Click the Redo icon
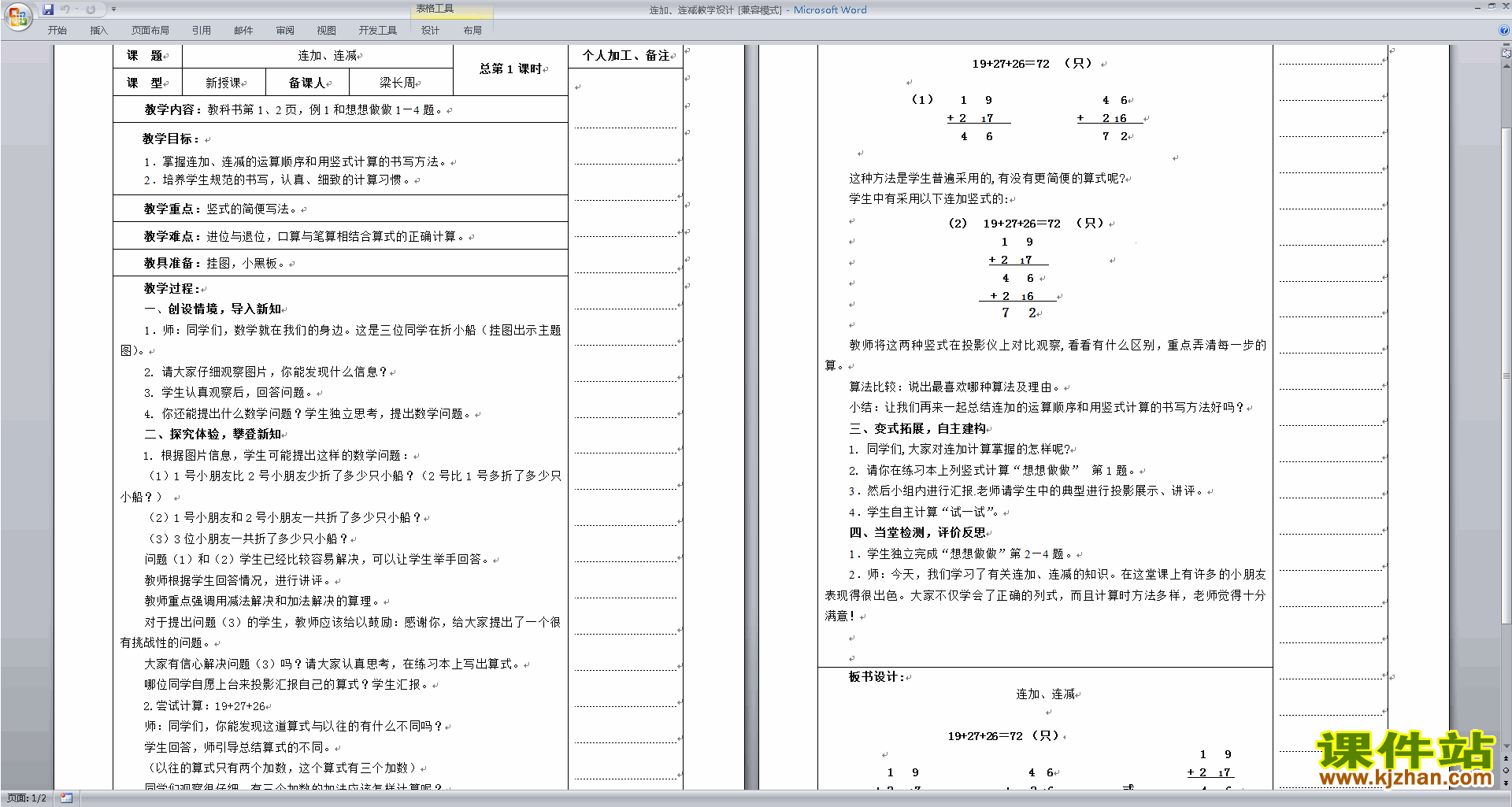This screenshot has height=807, width=1512. [x=91, y=9]
